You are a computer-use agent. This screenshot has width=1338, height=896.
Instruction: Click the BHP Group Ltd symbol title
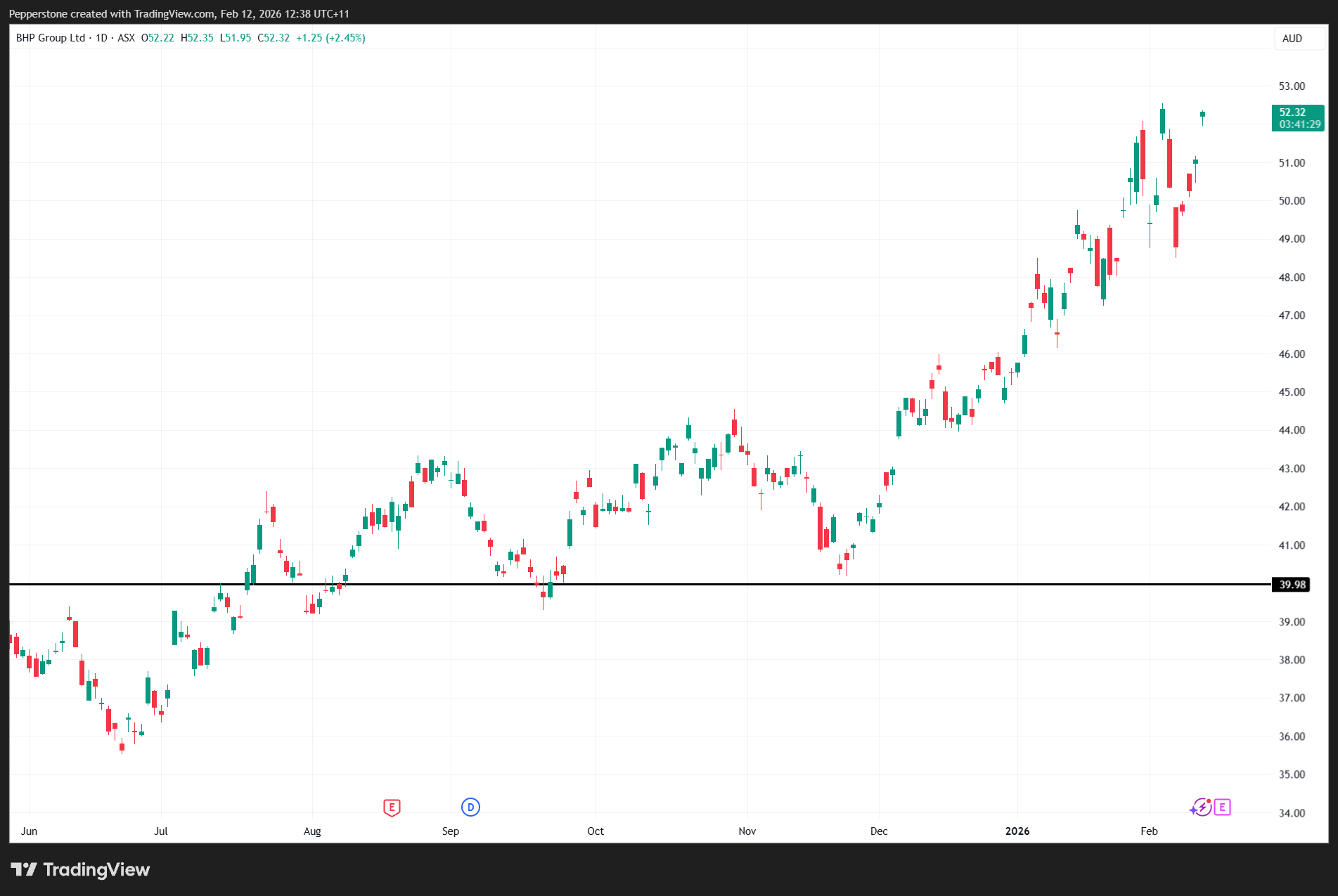click(x=51, y=38)
